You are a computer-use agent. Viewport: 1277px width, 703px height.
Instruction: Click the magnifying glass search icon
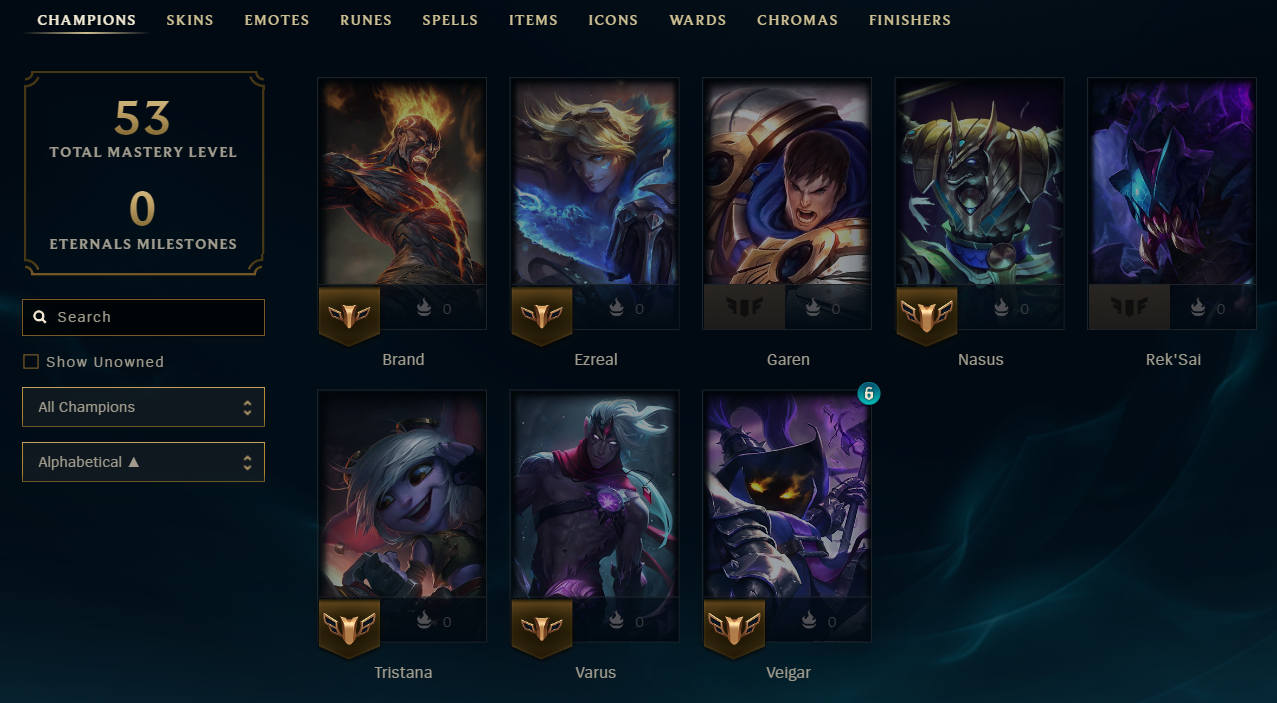click(40, 317)
